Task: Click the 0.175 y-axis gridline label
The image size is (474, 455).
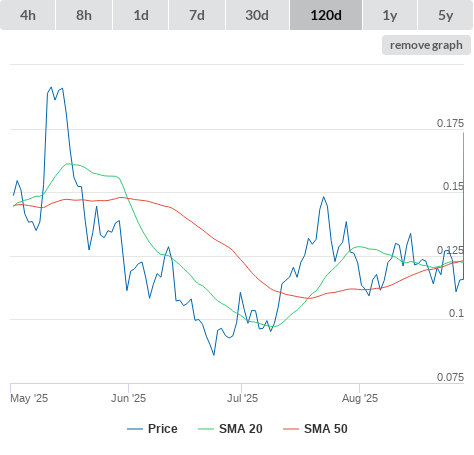Action: coord(450,123)
